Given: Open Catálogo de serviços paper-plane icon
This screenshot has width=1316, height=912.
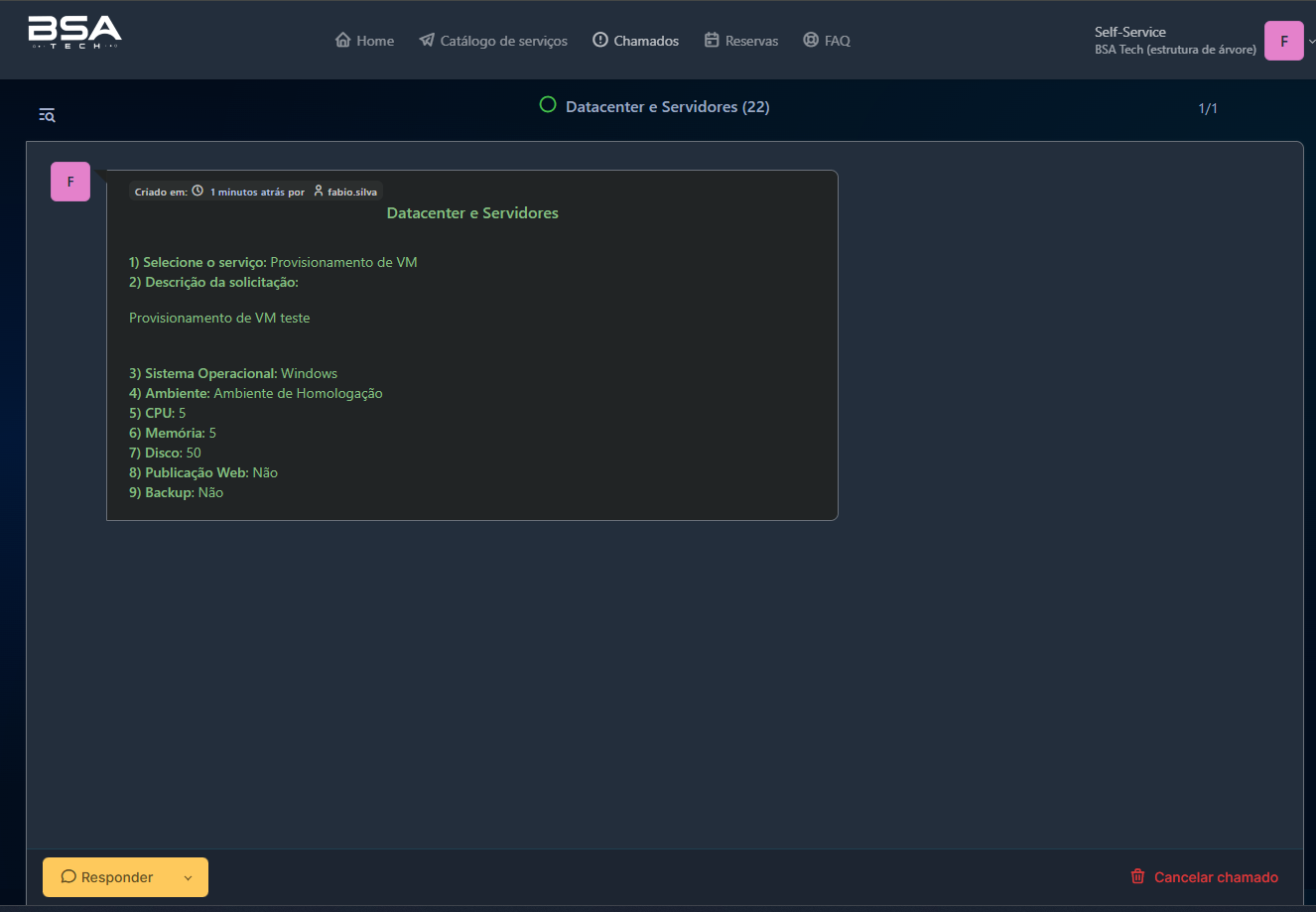Looking at the screenshot, I should click(427, 40).
